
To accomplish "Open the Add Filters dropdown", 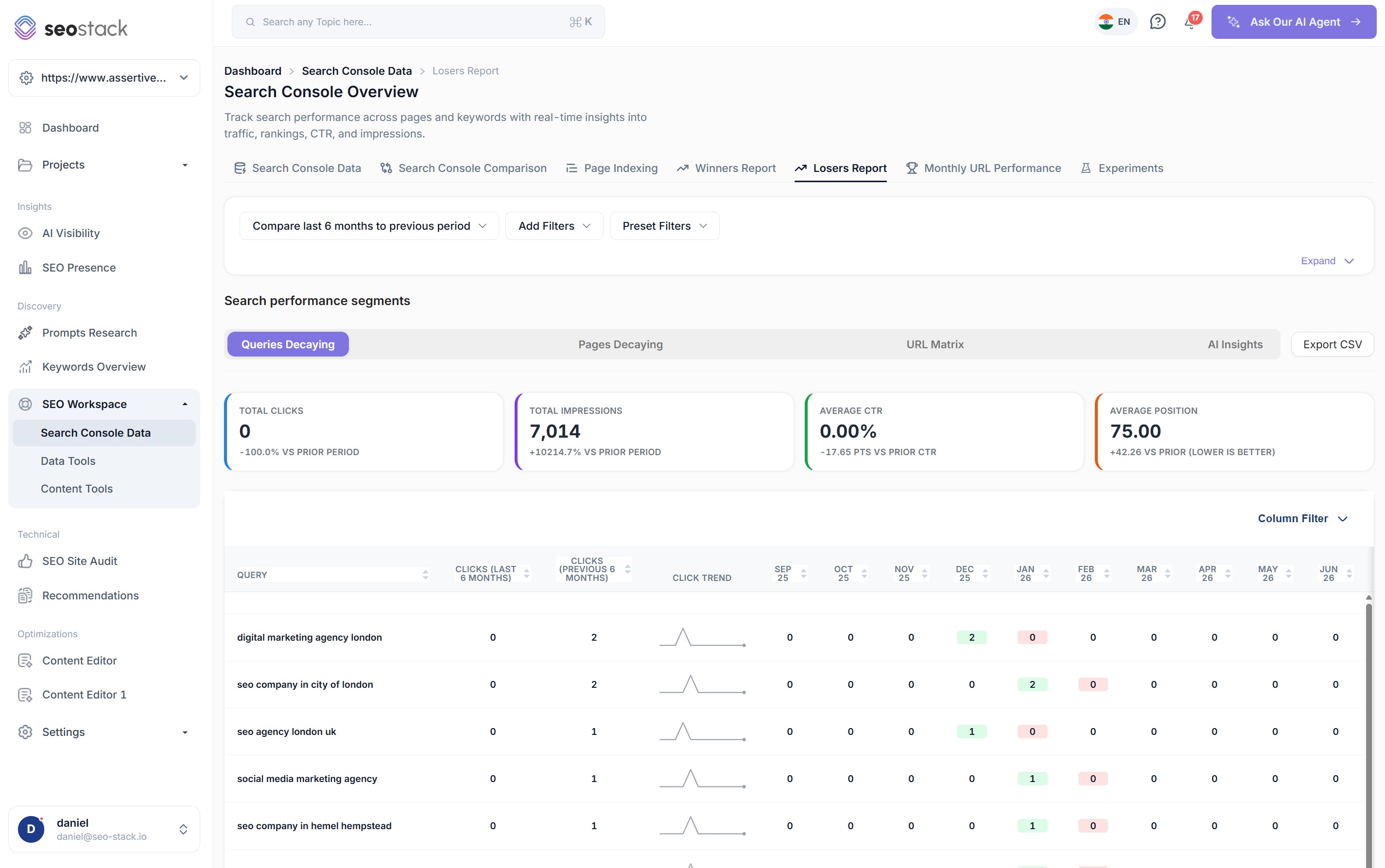I will click(554, 226).
